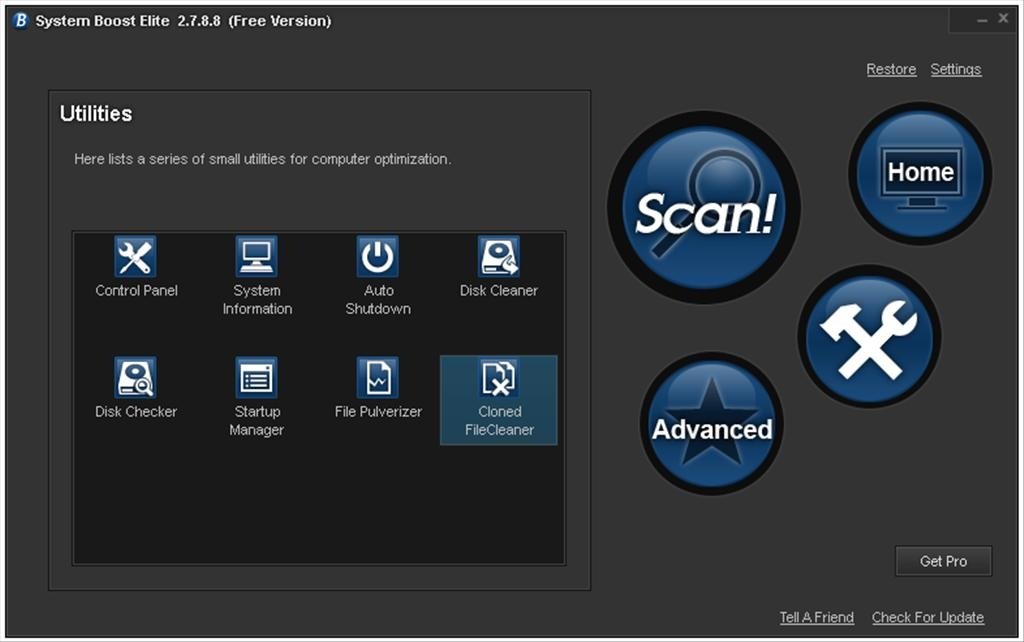Open the Auto Shutdown utility
Image resolution: width=1024 pixels, height=642 pixels.
(377, 276)
